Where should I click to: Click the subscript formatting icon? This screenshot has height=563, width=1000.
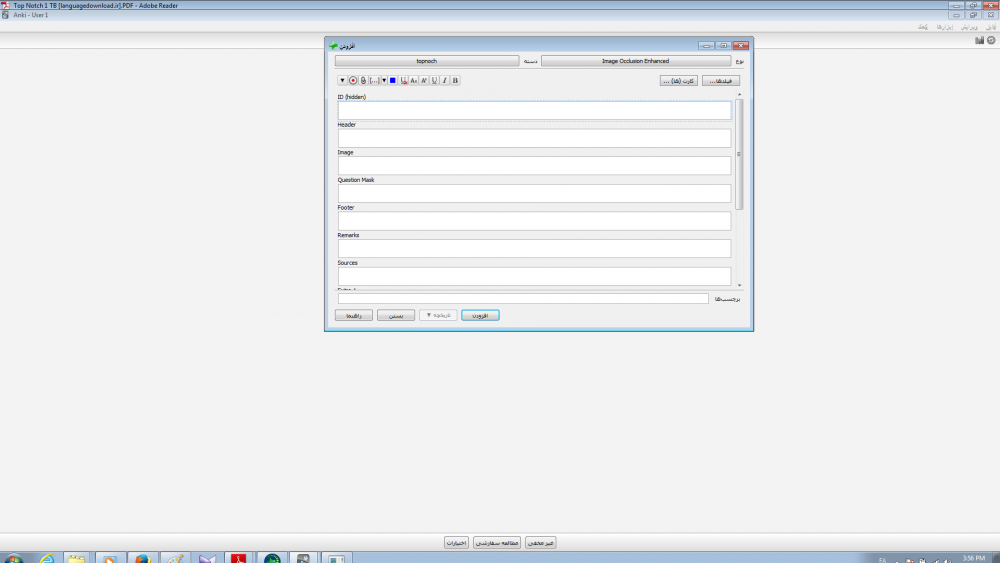414,80
